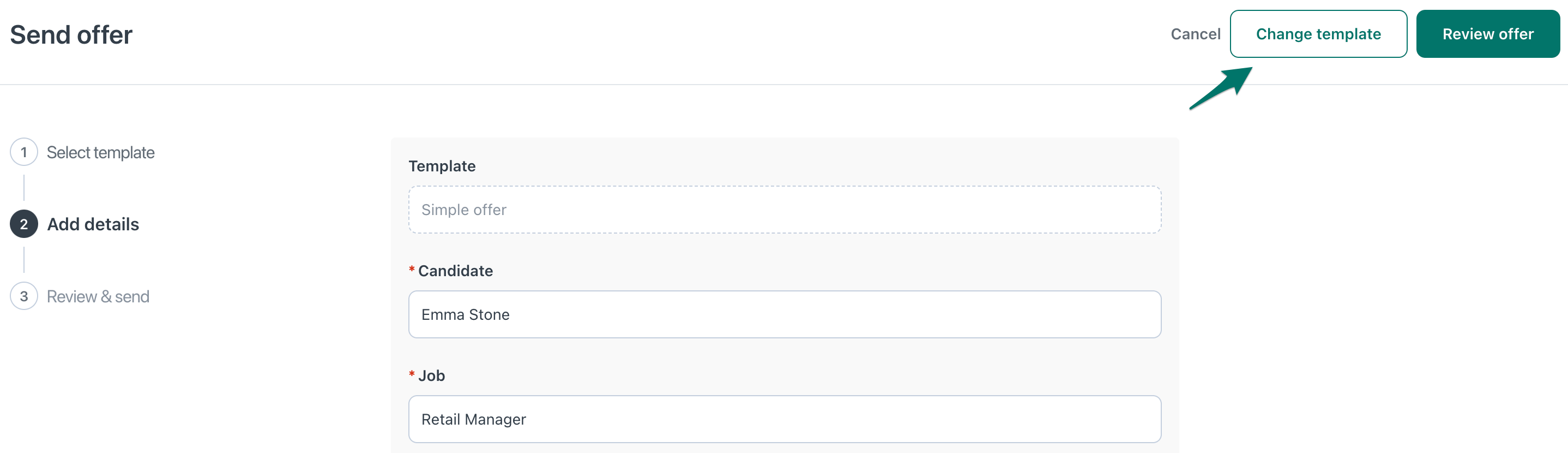Click the Job field showing Retail Manager

click(x=785, y=419)
